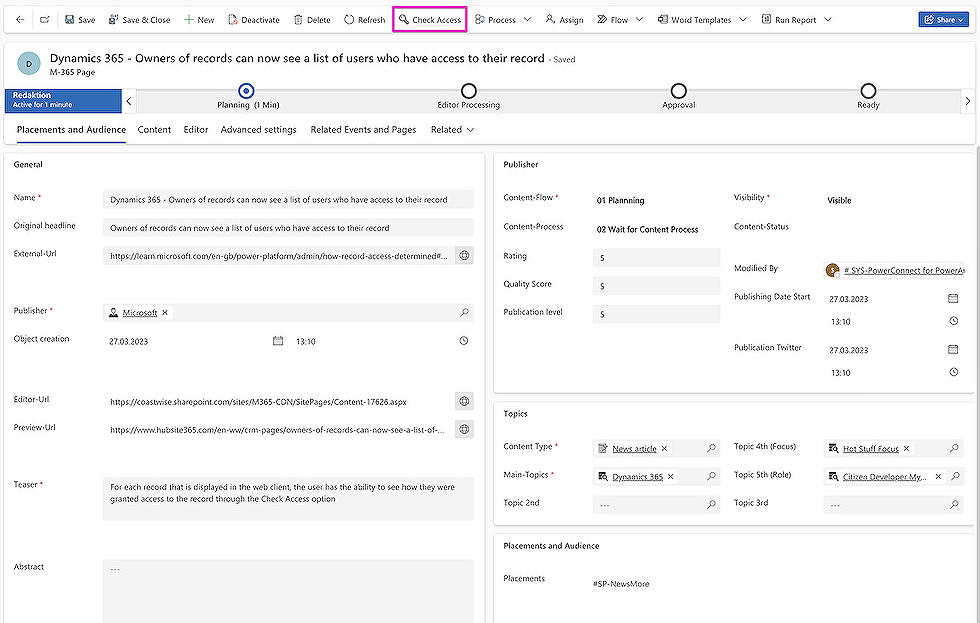Select the Planning stage circle
The height and width of the screenshot is (623, 980).
[x=246, y=91]
